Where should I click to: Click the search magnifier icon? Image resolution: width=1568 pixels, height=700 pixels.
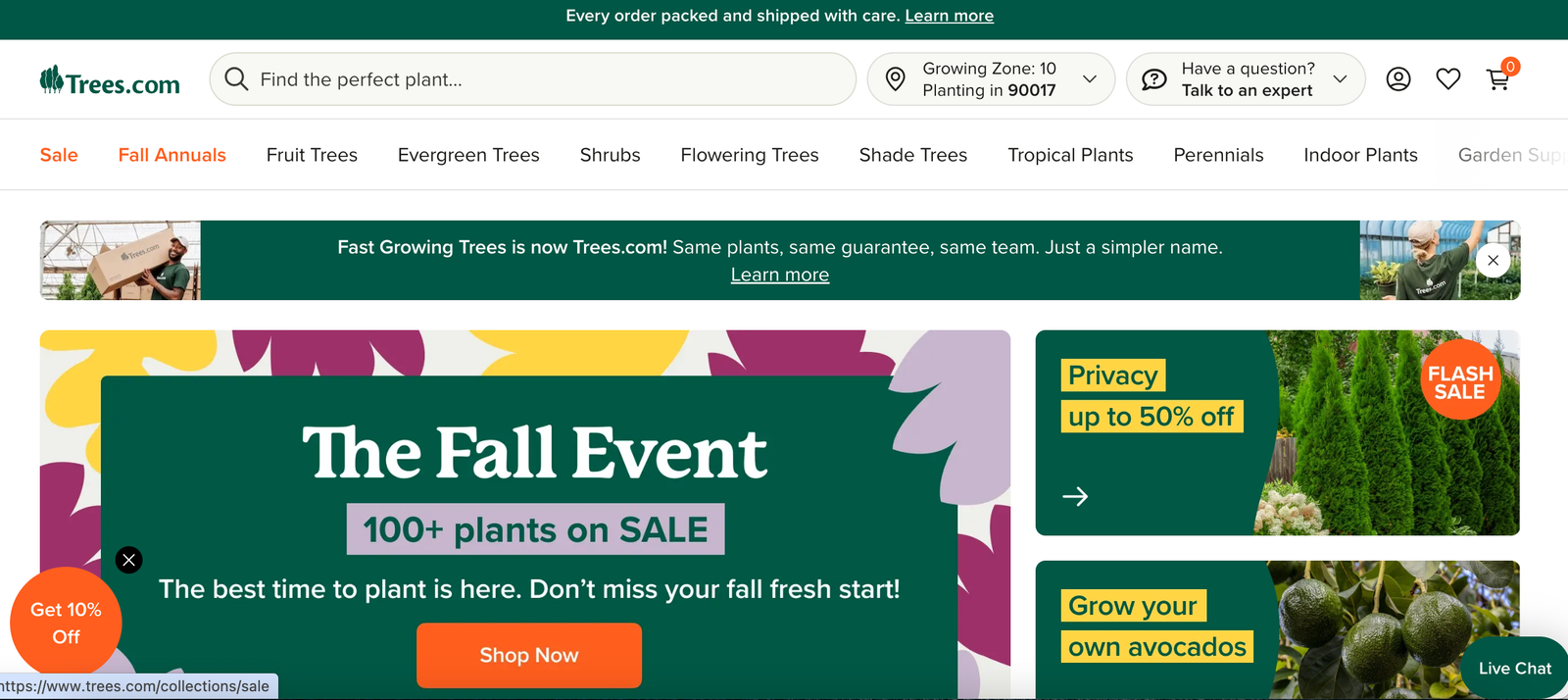pyautogui.click(x=236, y=78)
